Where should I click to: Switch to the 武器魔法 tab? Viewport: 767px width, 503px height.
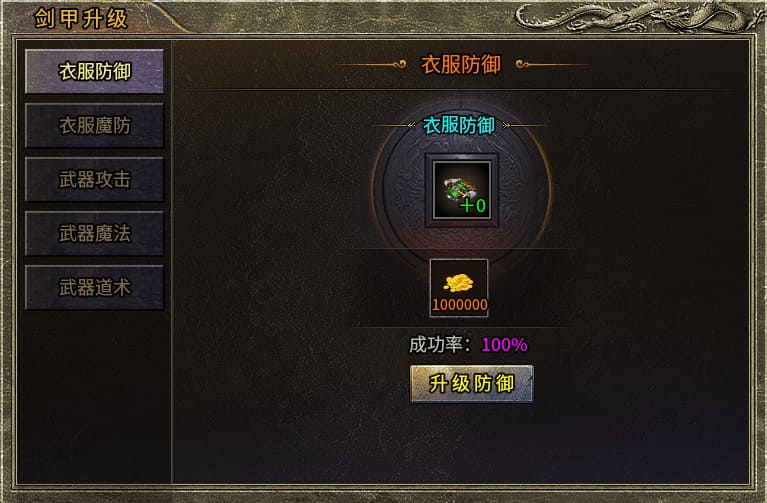[x=94, y=233]
